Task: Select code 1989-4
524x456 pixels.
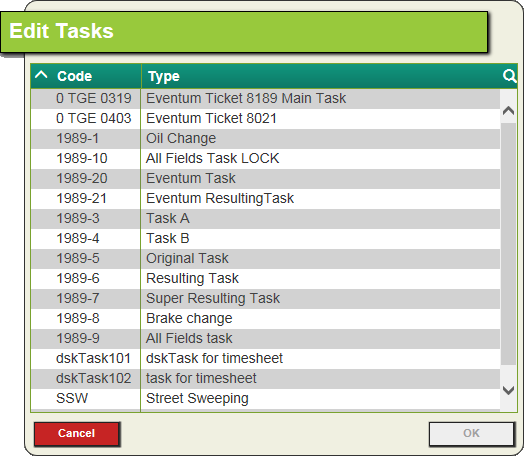Action: [78, 239]
